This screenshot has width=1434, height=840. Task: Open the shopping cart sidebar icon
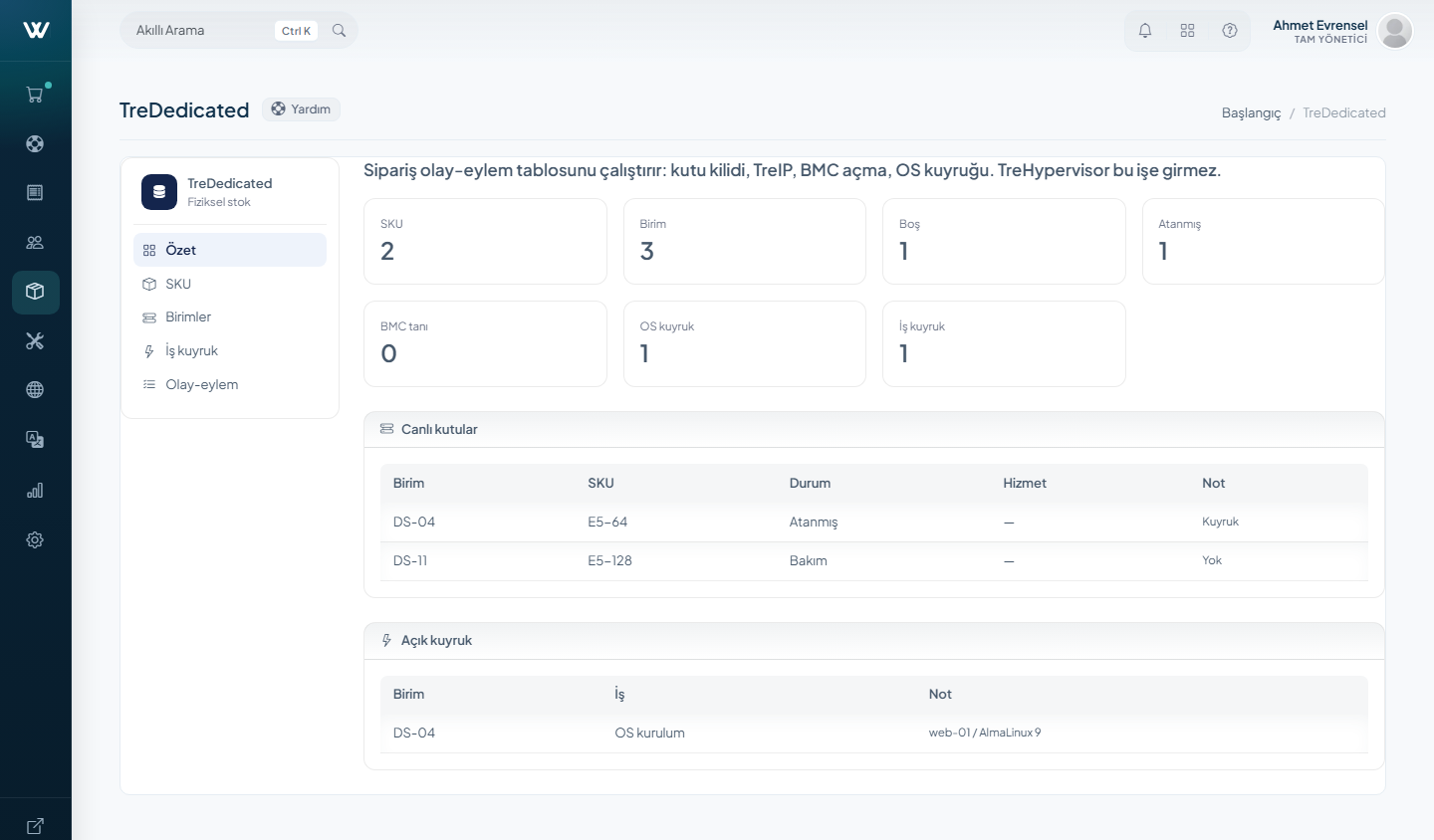(x=35, y=95)
